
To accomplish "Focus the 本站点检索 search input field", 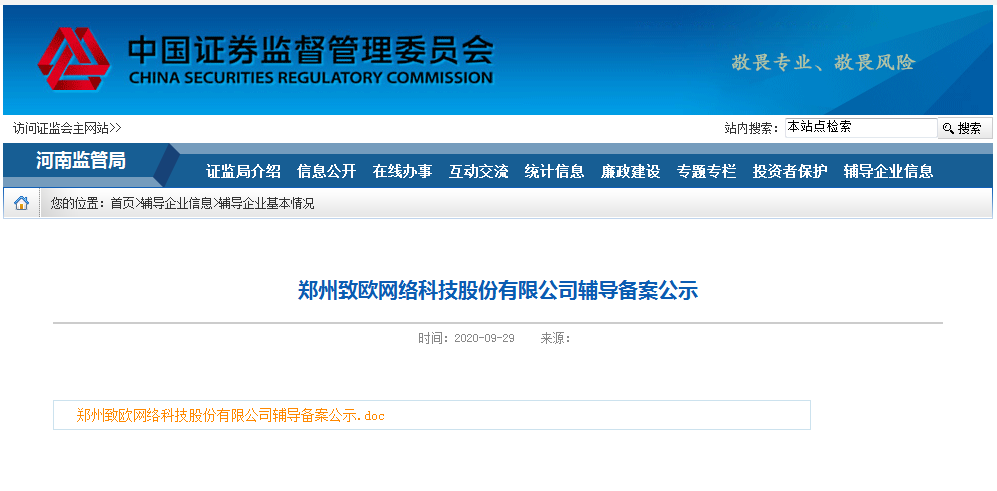I will 861,127.
